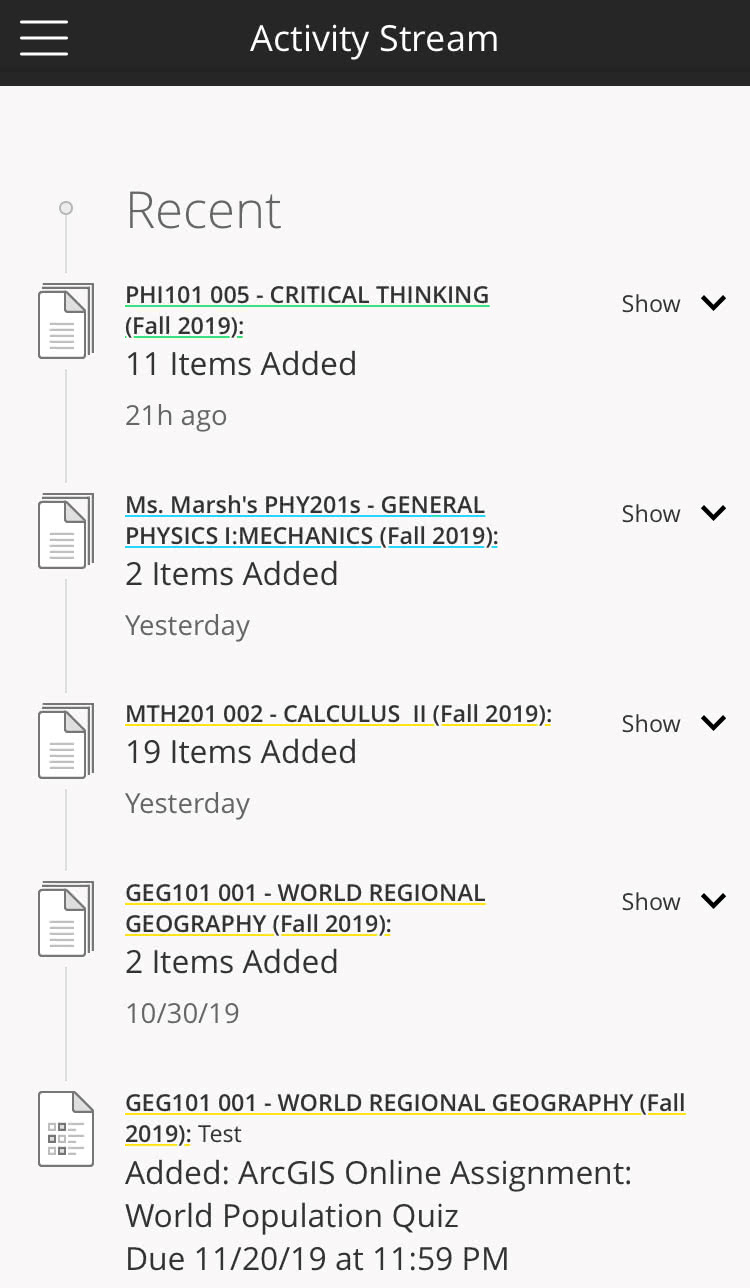Click the test icon beside World Population Quiz
The width and height of the screenshot is (750, 1288).
click(x=66, y=1128)
